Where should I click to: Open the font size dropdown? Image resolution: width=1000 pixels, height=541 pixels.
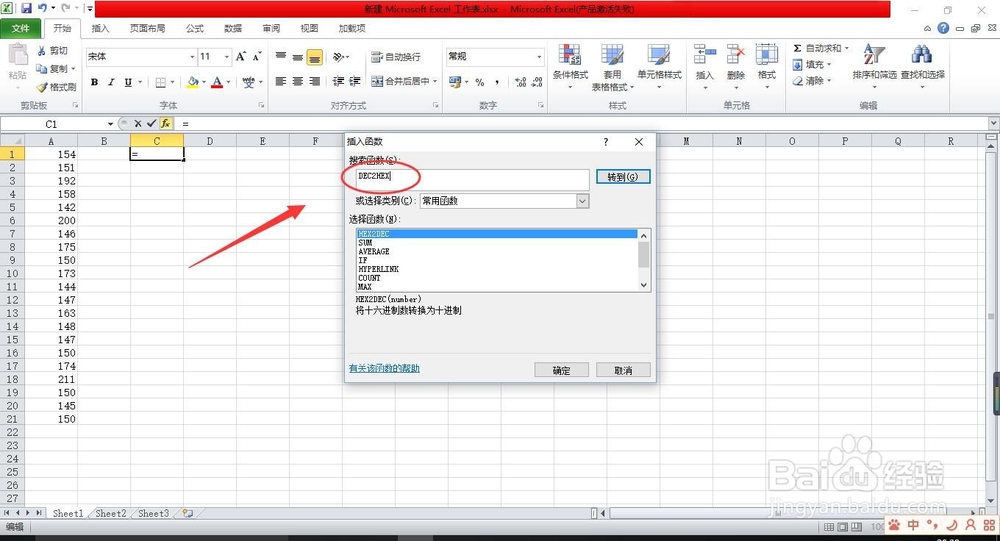[x=226, y=57]
